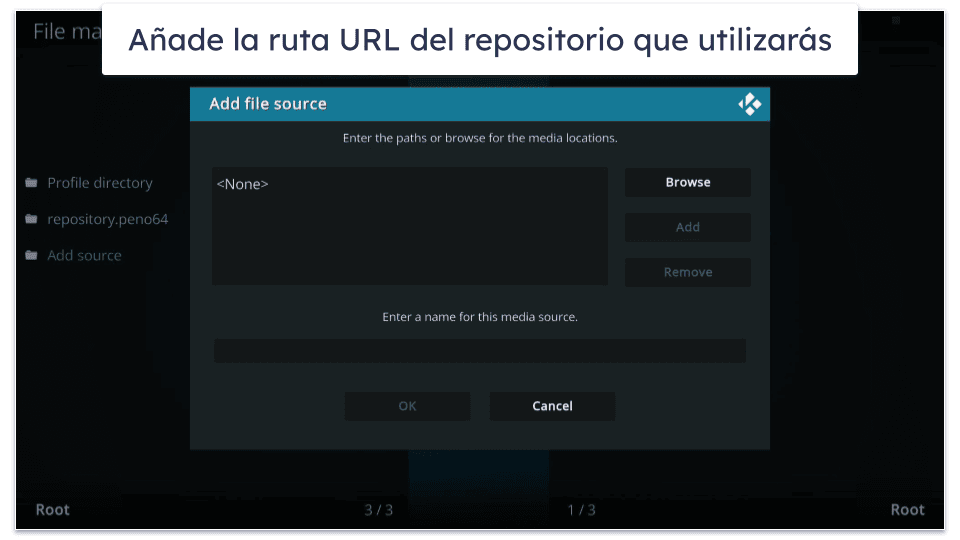Confirm with the OK button
The width and height of the screenshot is (960, 540).
pyautogui.click(x=407, y=406)
